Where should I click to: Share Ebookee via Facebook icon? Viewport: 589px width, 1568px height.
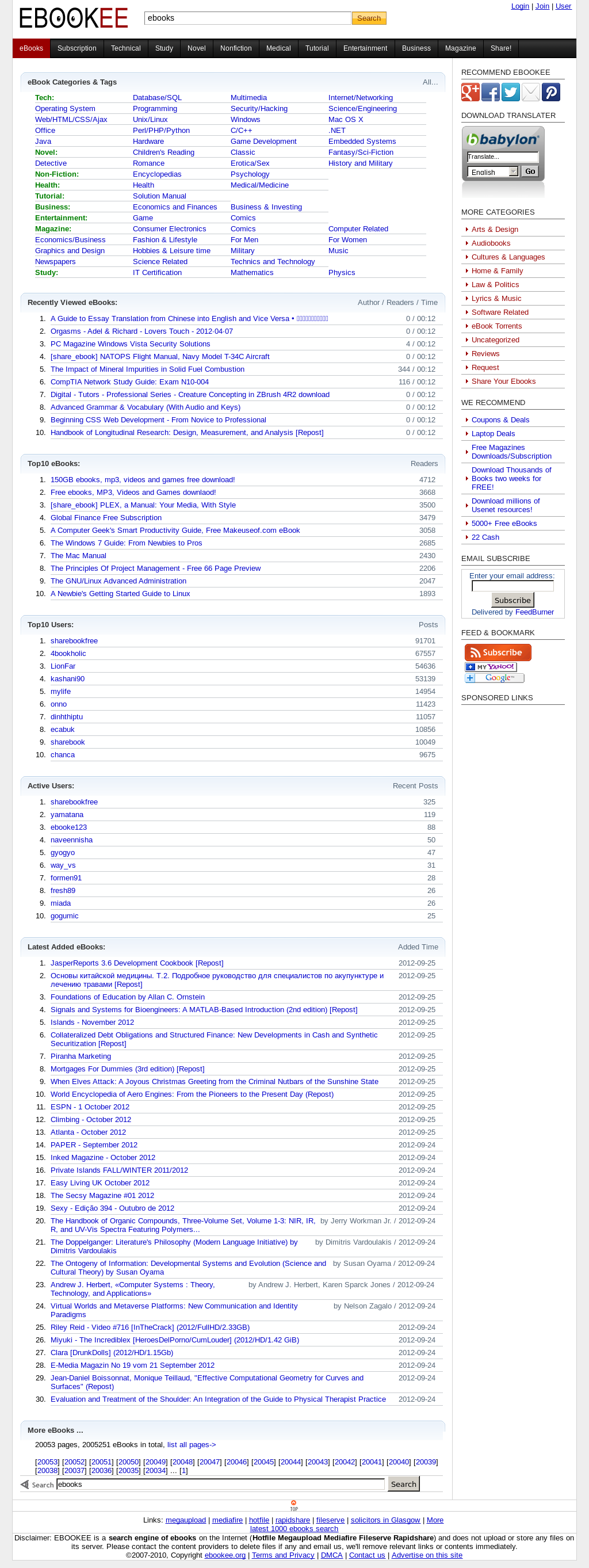coord(491,92)
